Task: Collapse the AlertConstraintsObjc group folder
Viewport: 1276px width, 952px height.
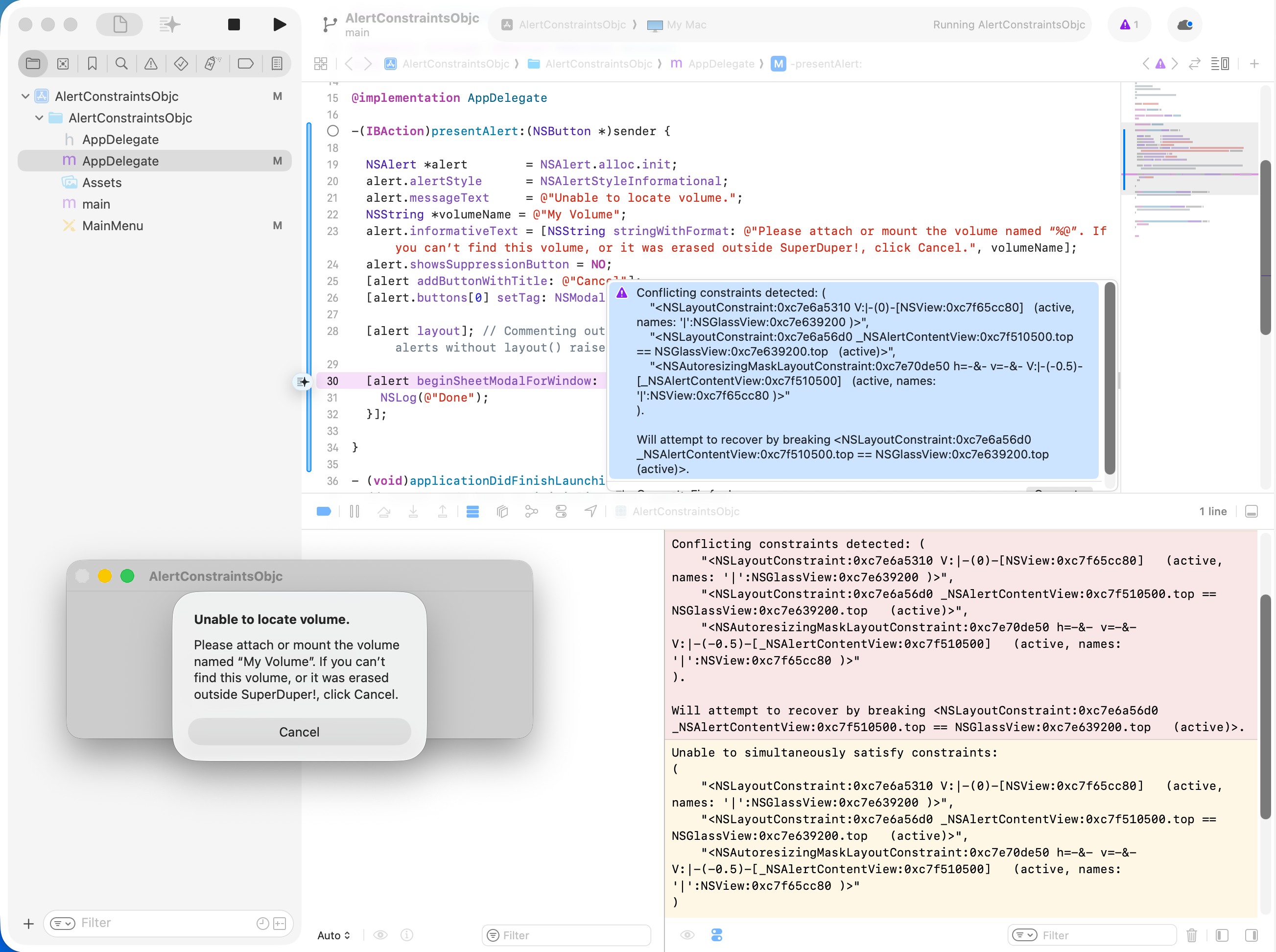Action: point(39,118)
